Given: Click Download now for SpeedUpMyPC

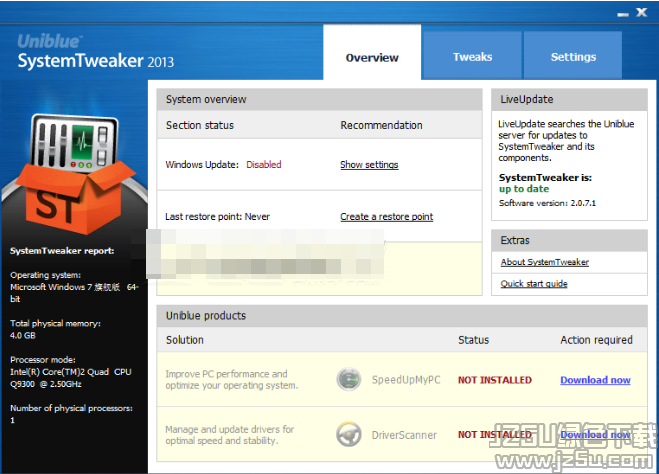Looking at the screenshot, I should [595, 380].
